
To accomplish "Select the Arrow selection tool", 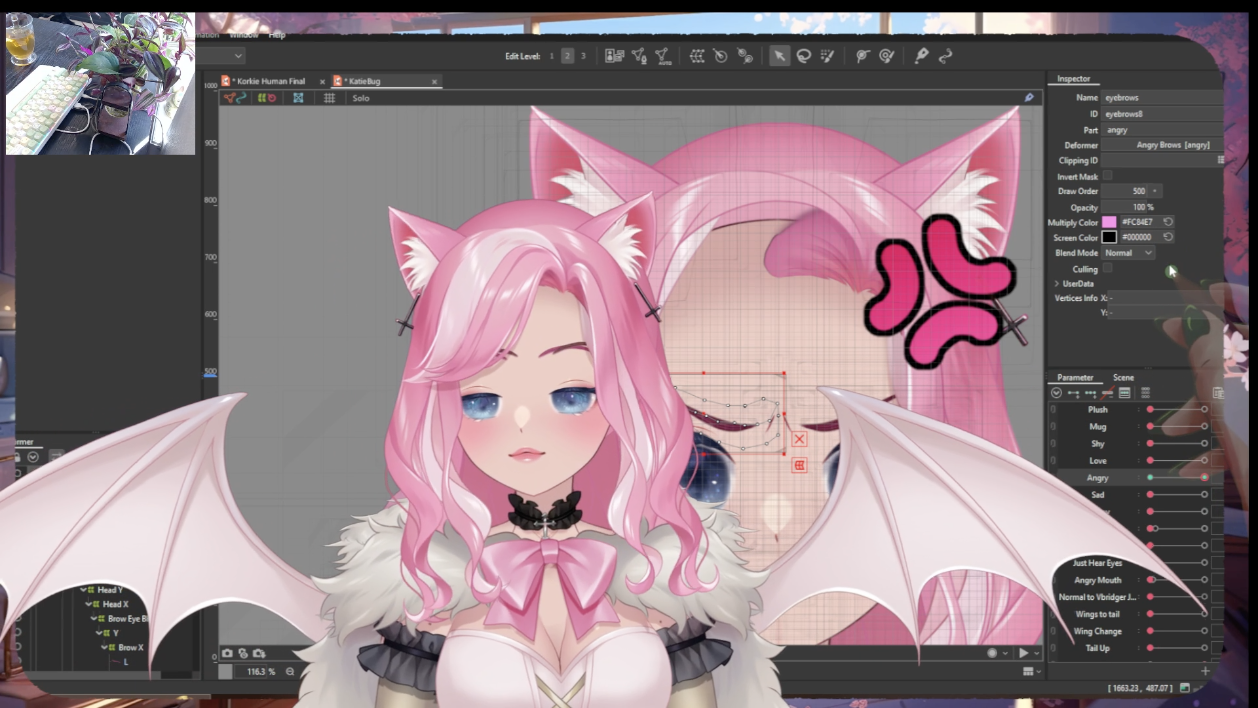I will click(779, 56).
